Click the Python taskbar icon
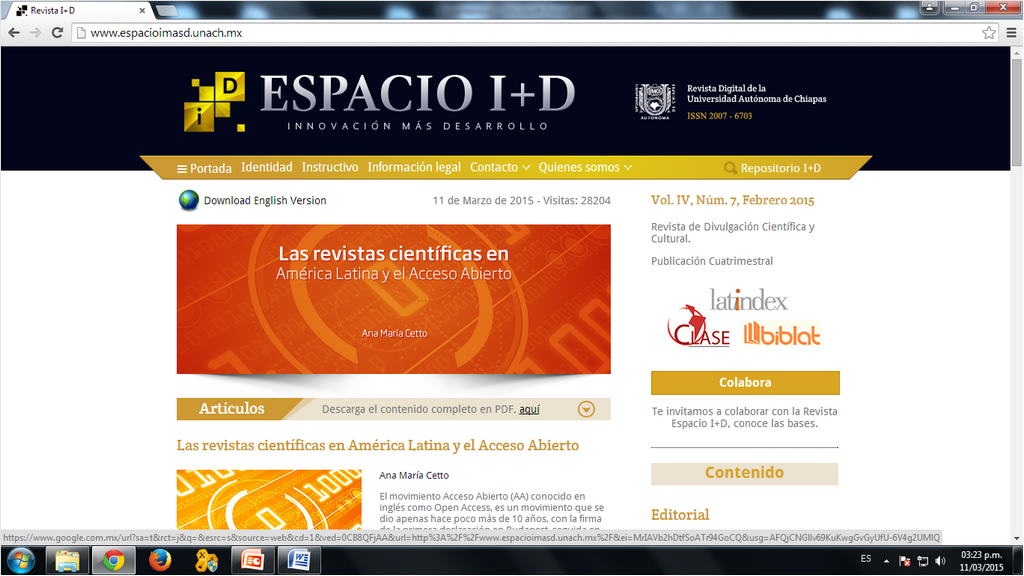Viewport: 1024px width, 576px height. coord(206,561)
